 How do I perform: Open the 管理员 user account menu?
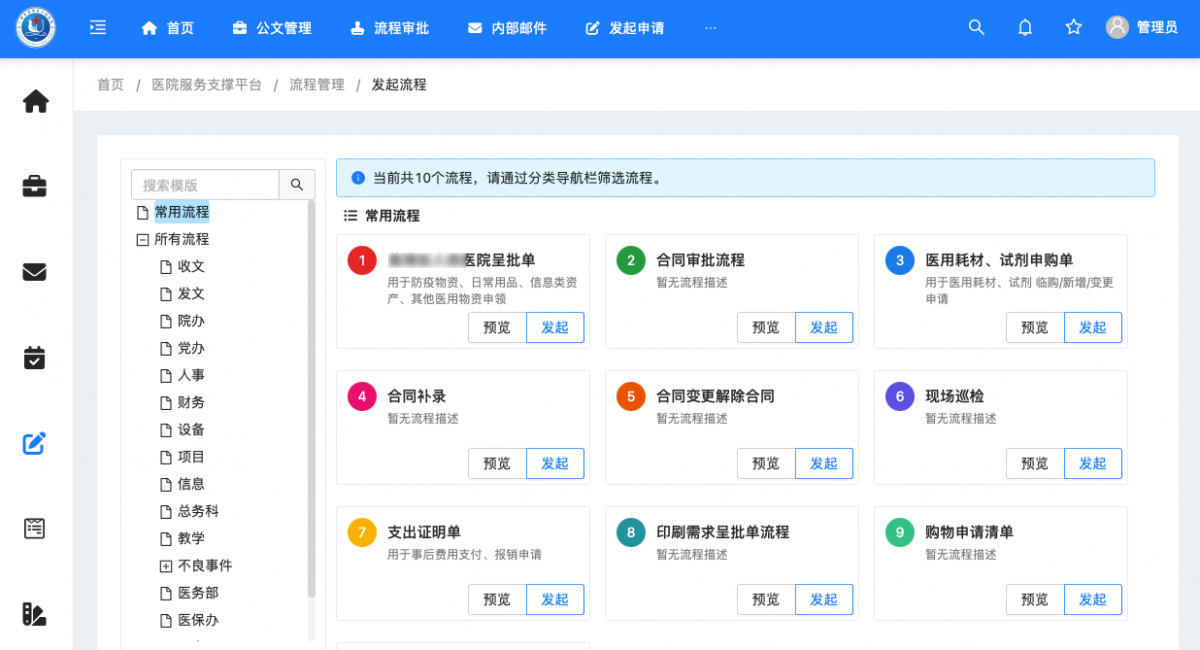pyautogui.click(x=1142, y=28)
